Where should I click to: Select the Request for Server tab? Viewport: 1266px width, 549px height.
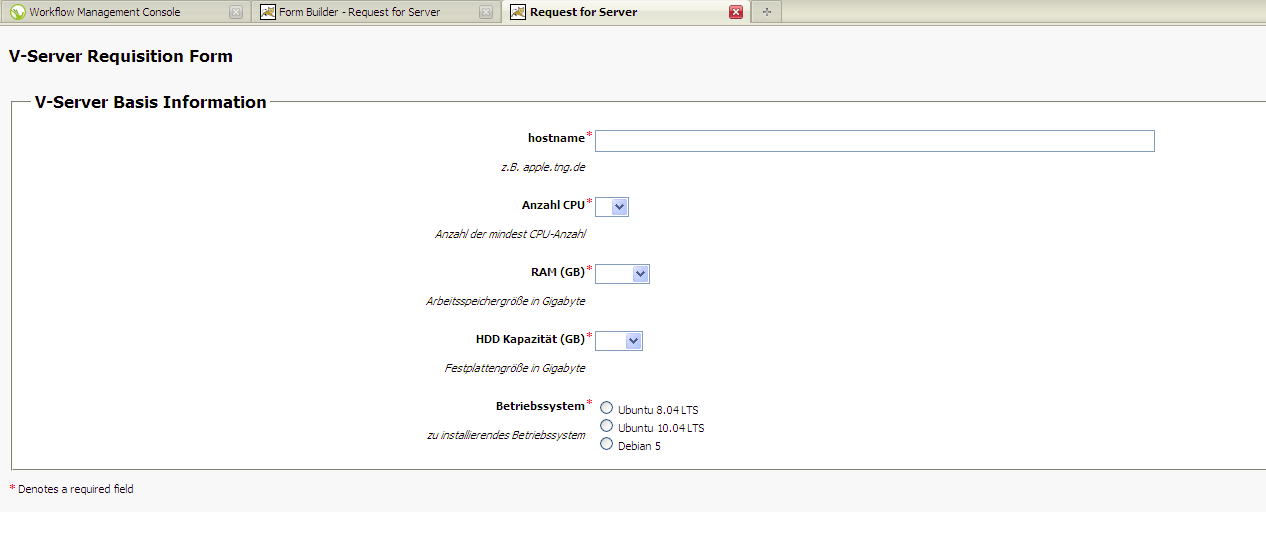tap(625, 12)
